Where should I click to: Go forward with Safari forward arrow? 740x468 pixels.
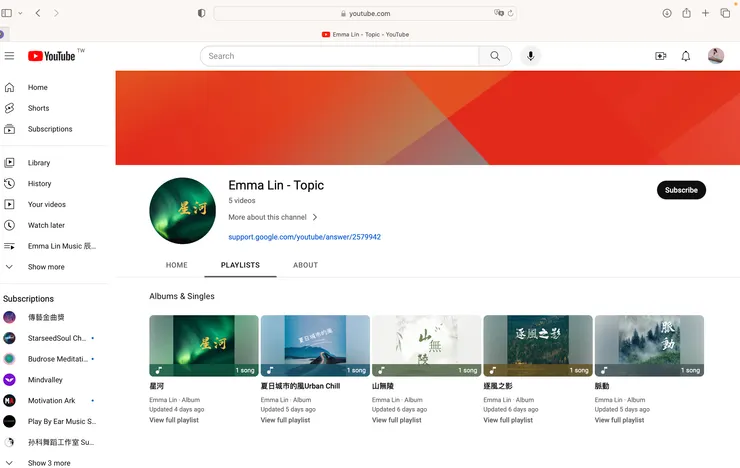56,13
